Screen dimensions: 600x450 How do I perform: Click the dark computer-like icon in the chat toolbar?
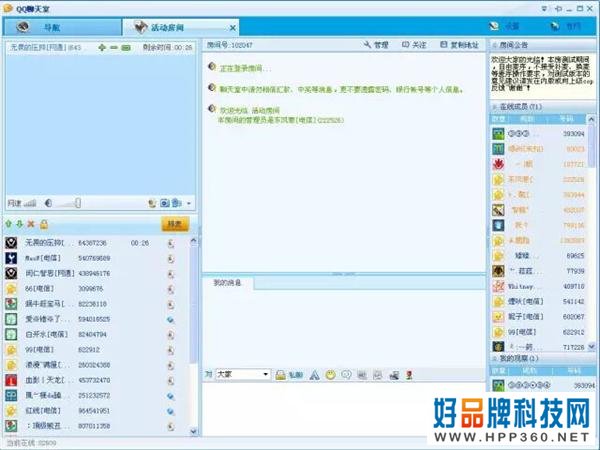[x=394, y=375]
